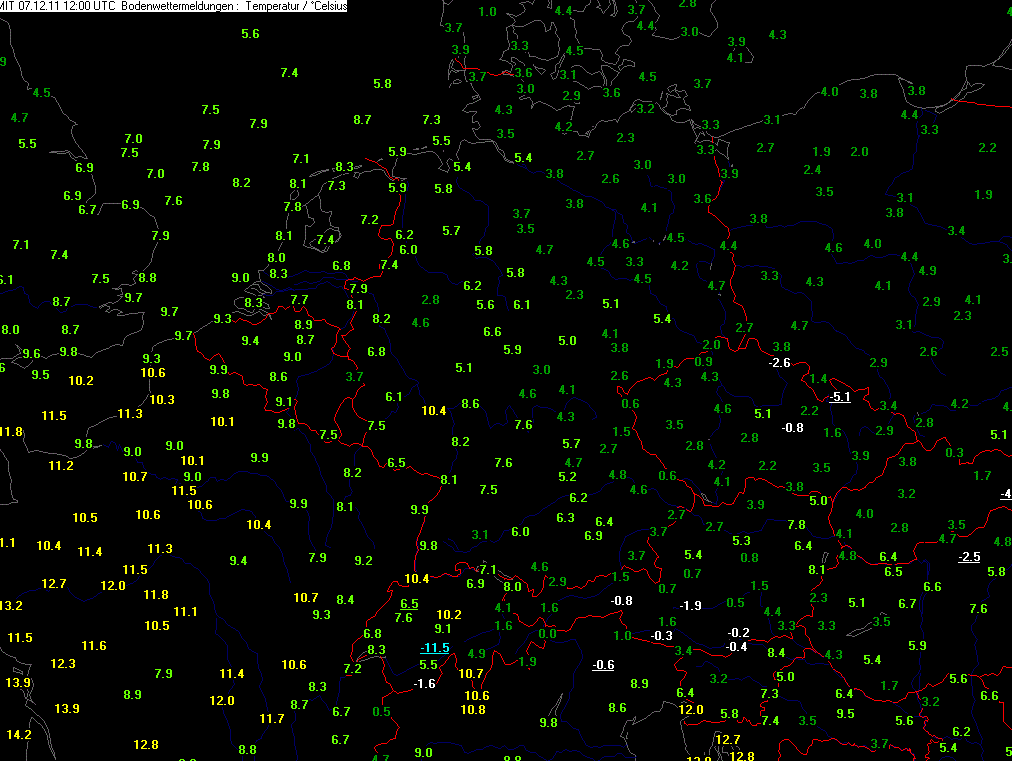
Task: Click the cyan -11.5 temperature reading
Action: tap(435, 648)
